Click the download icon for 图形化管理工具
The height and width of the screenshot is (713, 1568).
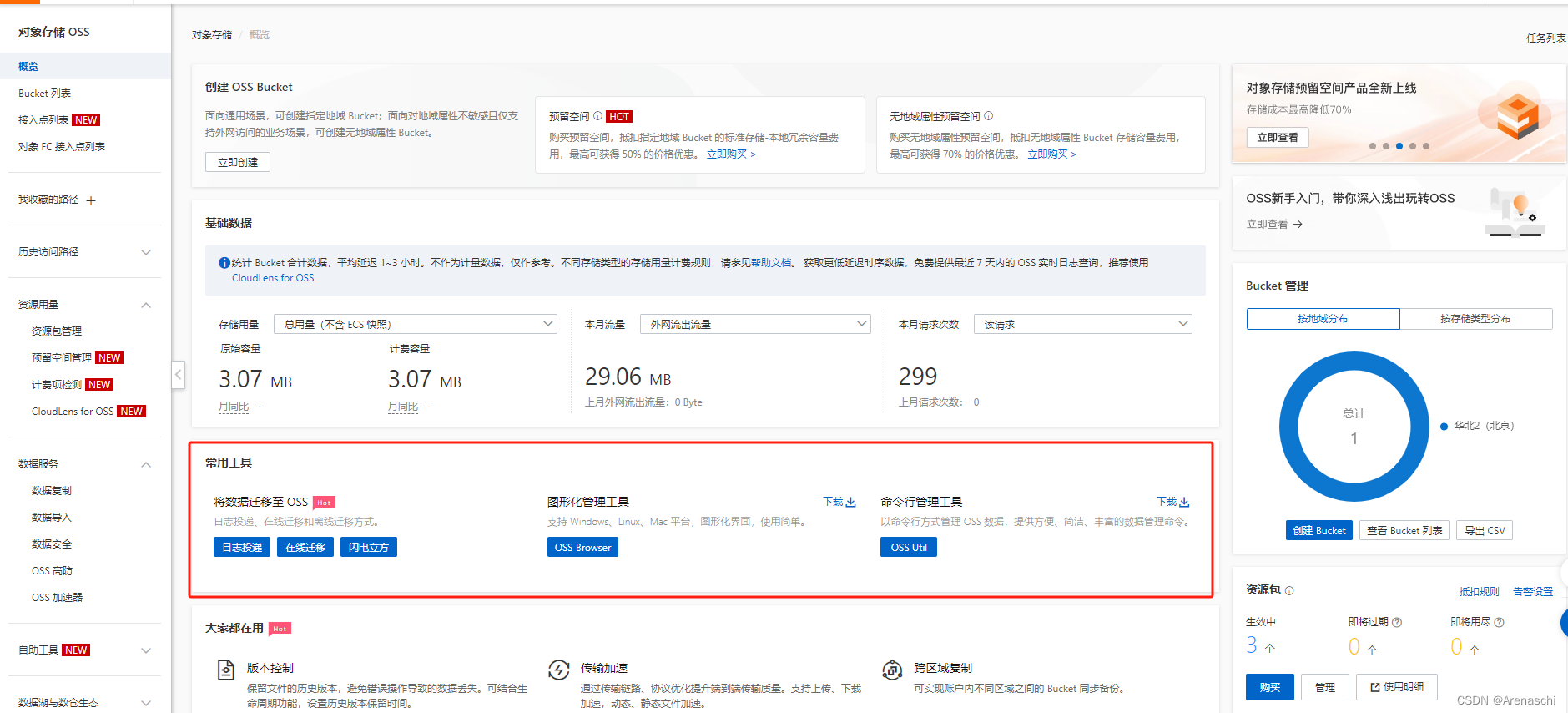(x=851, y=502)
